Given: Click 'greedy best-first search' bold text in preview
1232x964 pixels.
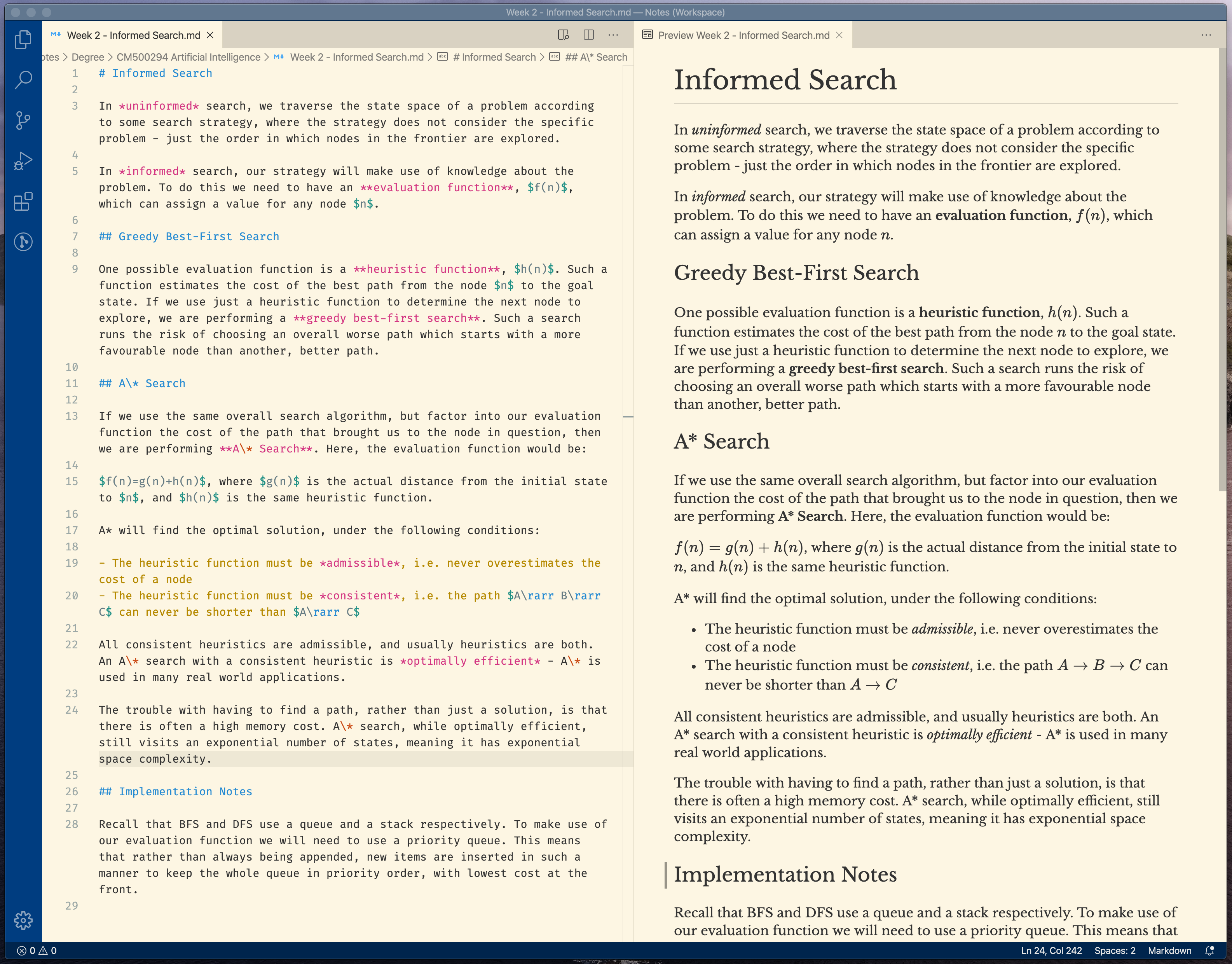Looking at the screenshot, I should 866,368.
